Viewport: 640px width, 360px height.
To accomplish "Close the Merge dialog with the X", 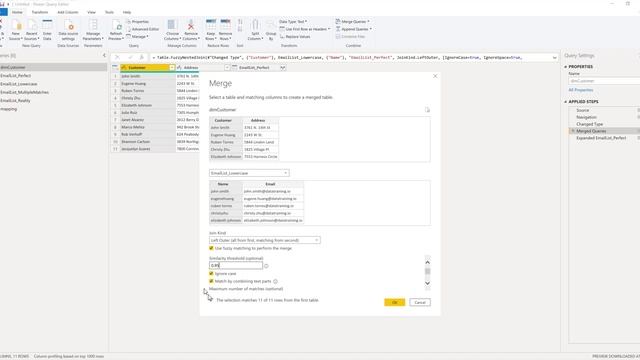I will pyautogui.click(x=435, y=76).
